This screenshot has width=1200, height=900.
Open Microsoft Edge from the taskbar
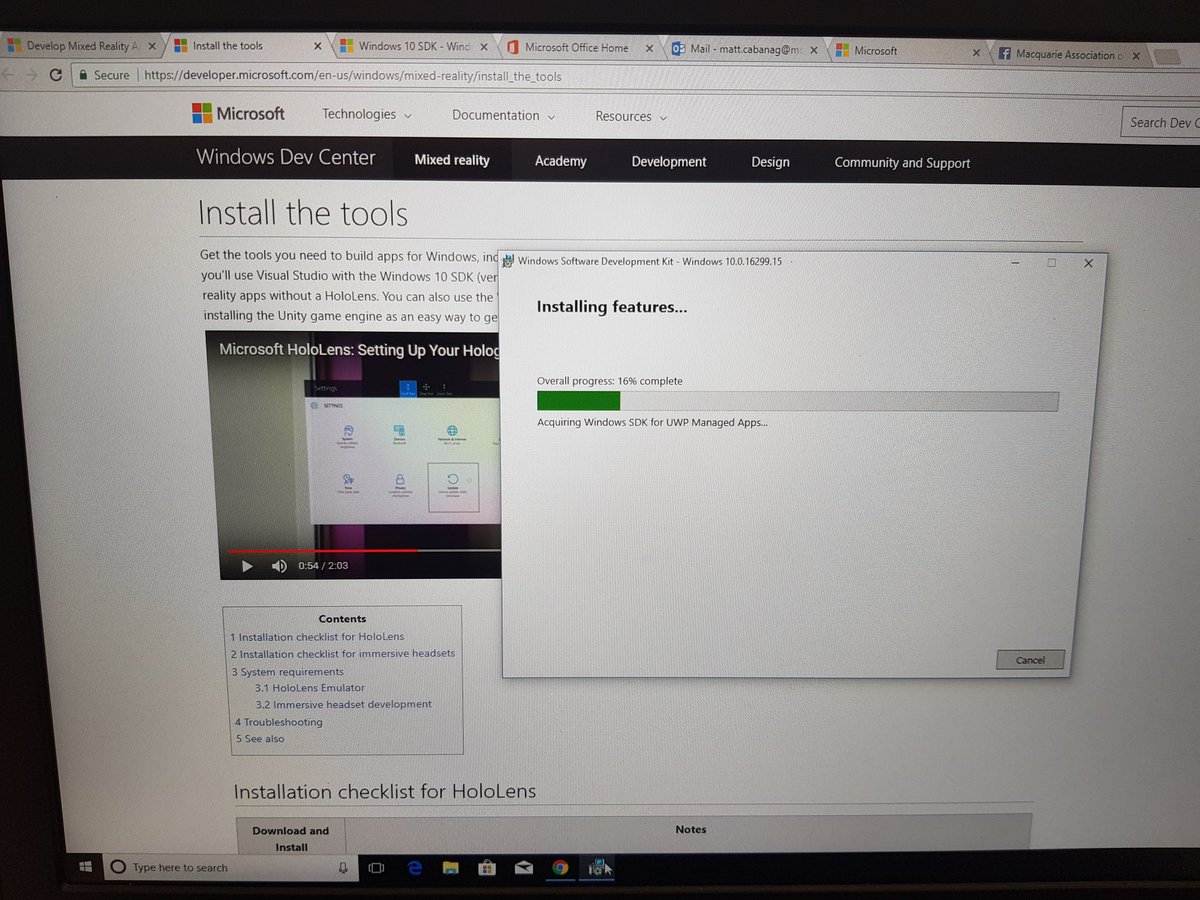tap(415, 868)
